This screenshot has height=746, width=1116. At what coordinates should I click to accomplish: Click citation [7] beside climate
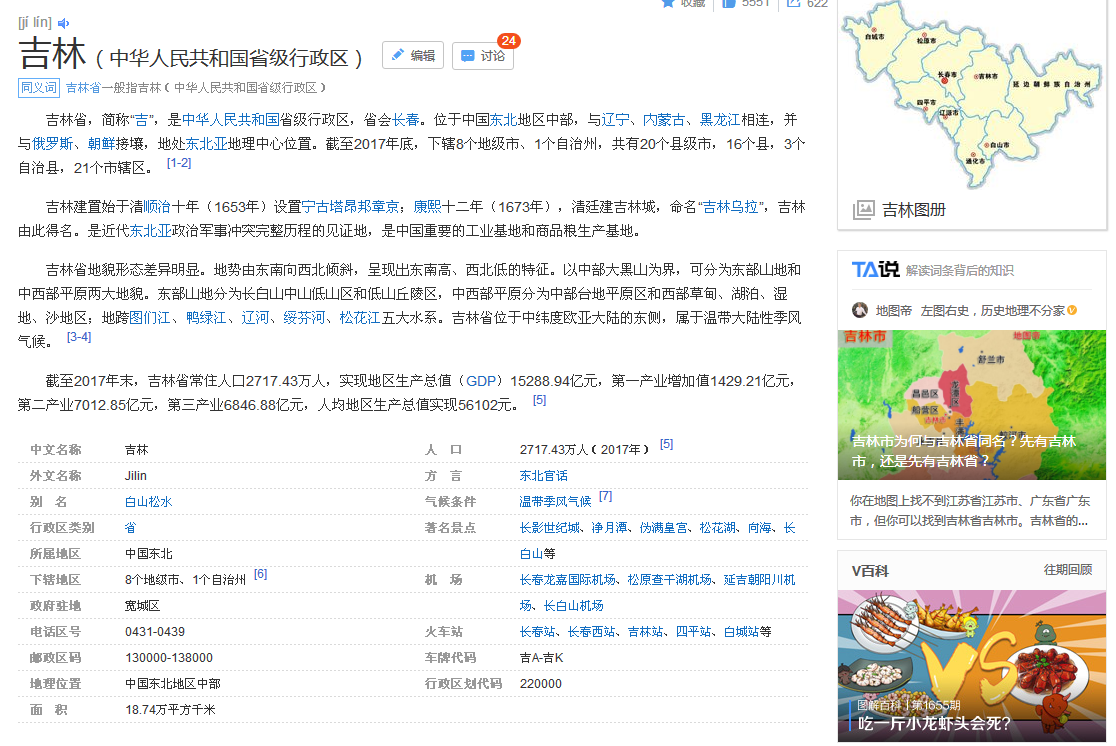coord(605,496)
